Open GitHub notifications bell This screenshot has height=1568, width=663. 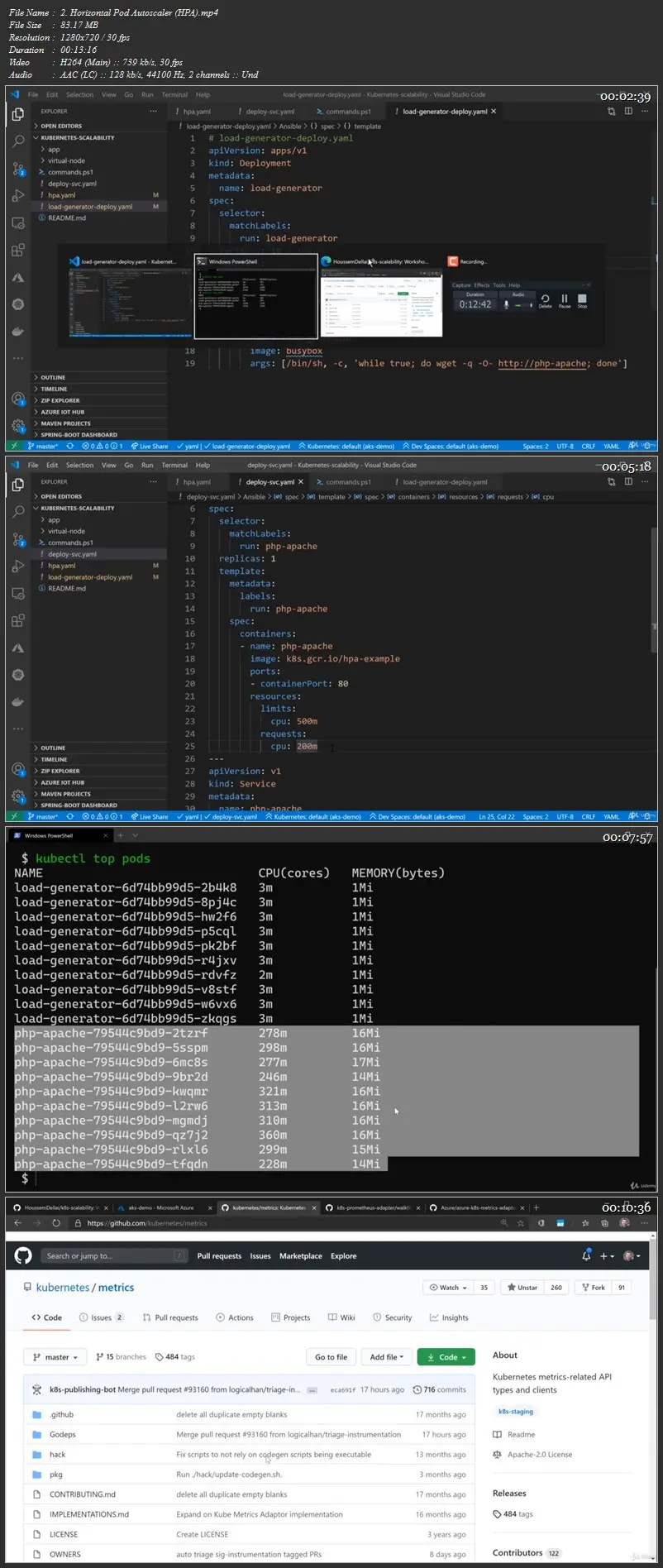click(586, 1255)
